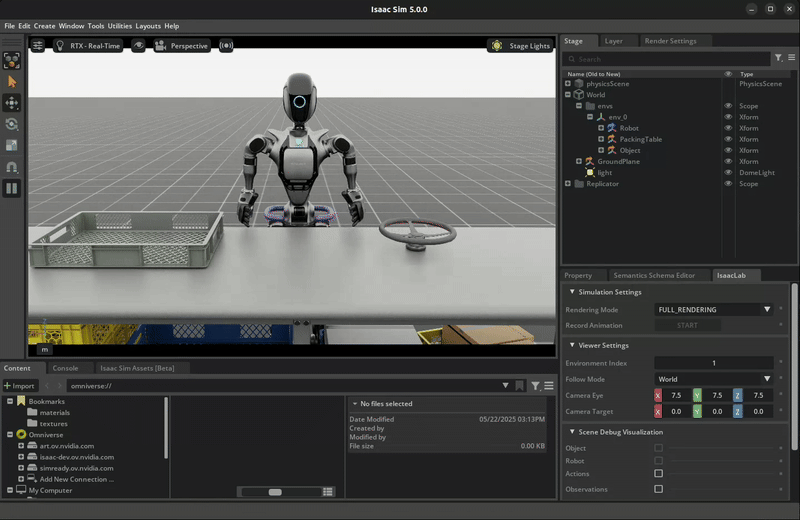Click the light prim icon in Stage
Image resolution: width=800 pixels, height=520 pixels.
click(x=590, y=172)
